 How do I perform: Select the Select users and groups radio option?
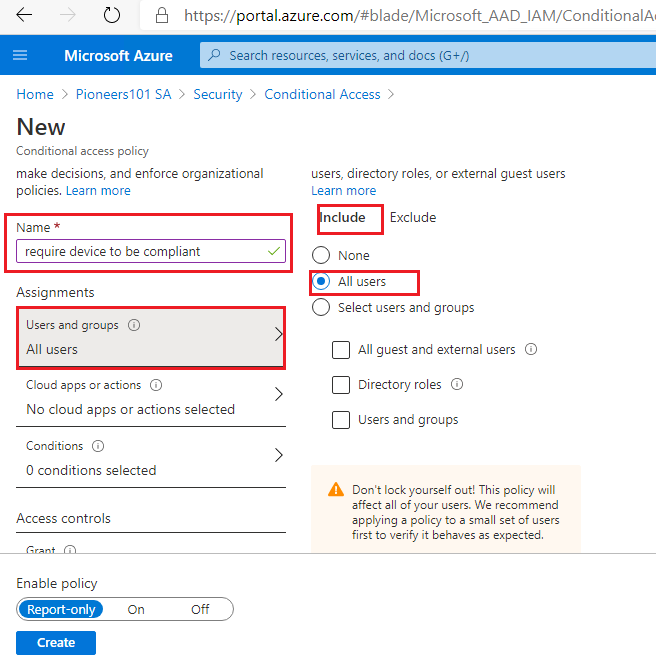tap(321, 308)
